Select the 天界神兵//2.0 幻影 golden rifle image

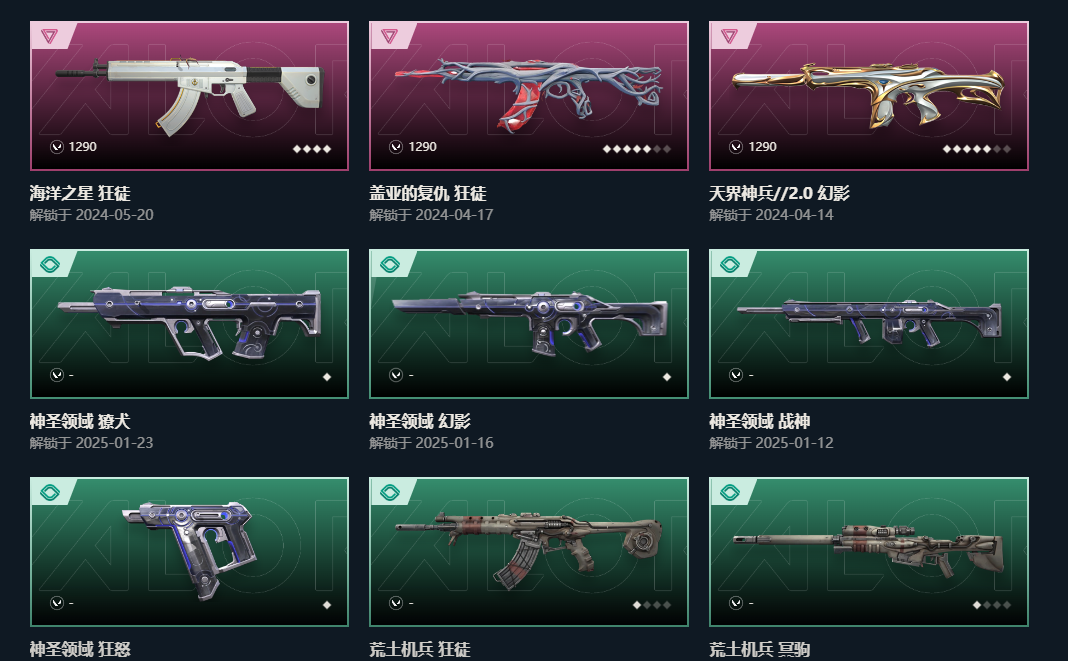(x=868, y=95)
